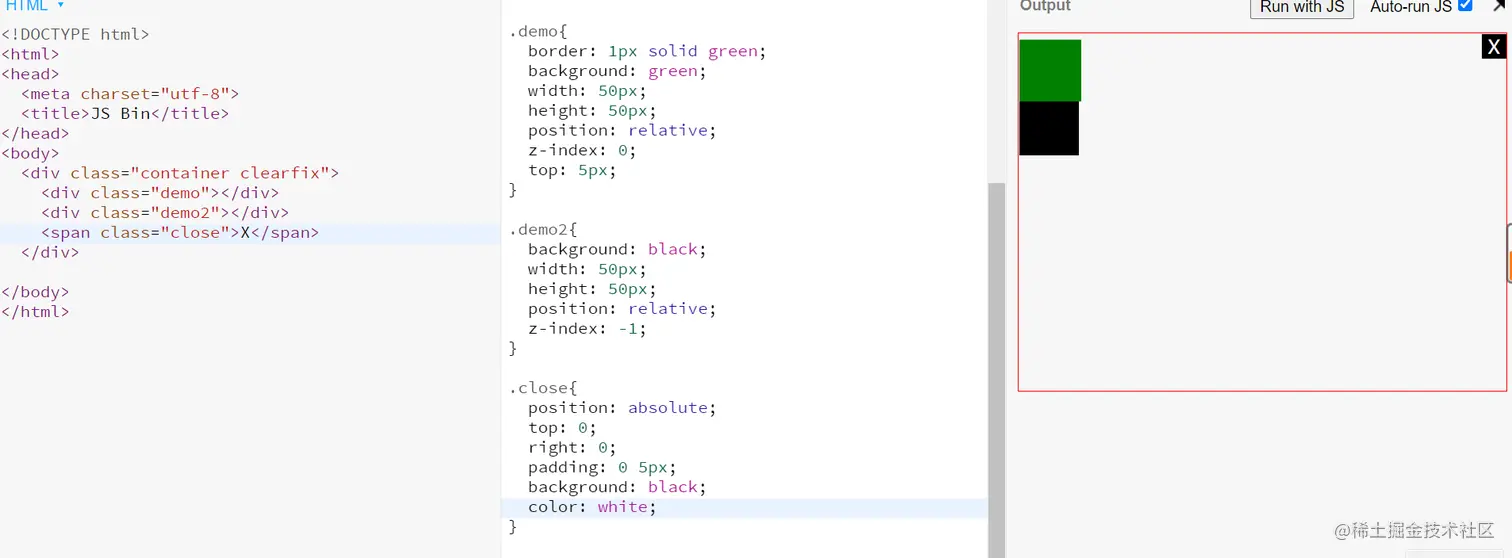This screenshot has height=558, width=1512.
Task: Click the <!DOCTYPE html> line
Action: point(75,34)
